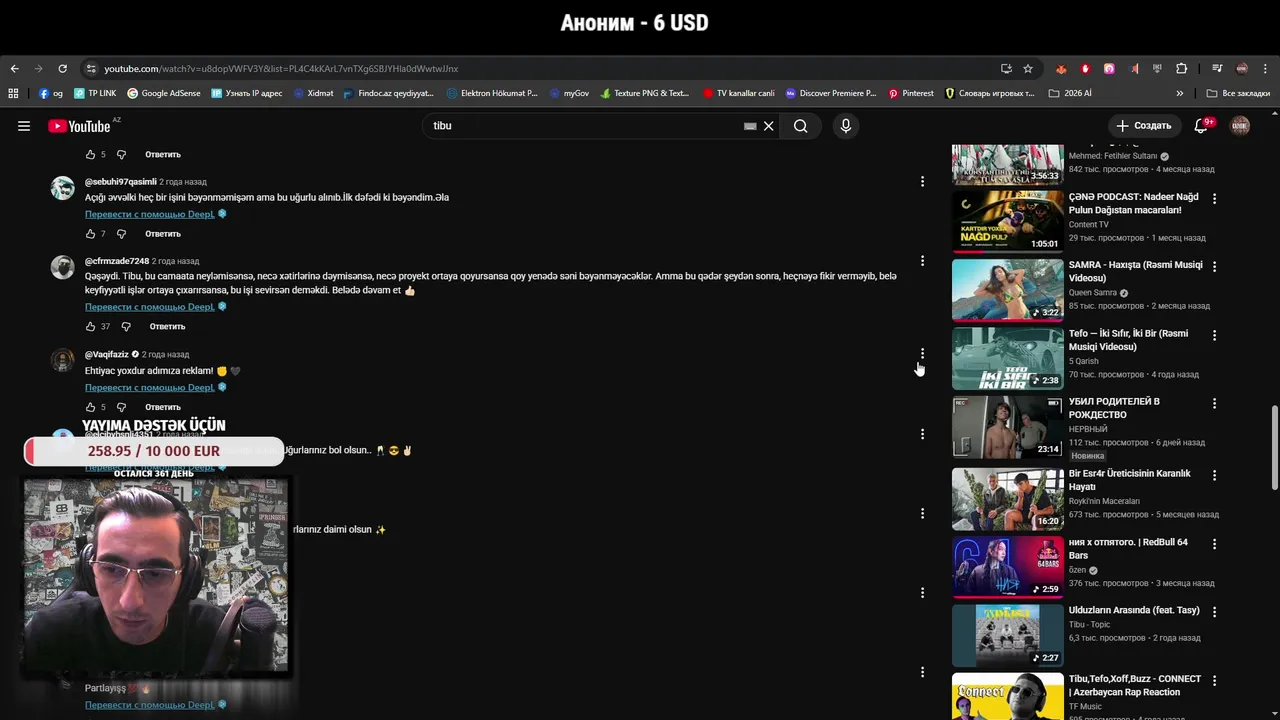Open the apps grid in bookmarks bar
The height and width of the screenshot is (720, 1280).
13,93
